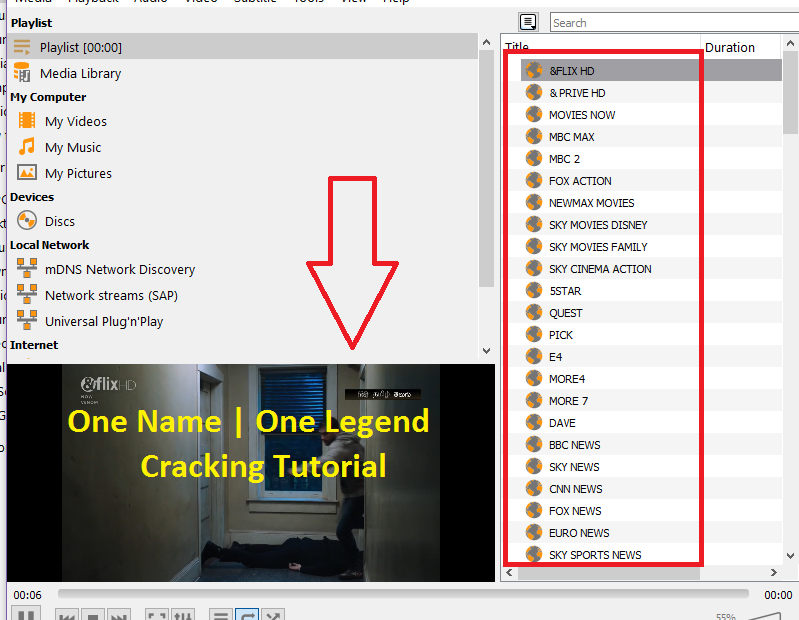The image size is (799, 620).
Task: Click the video preview area
Action: [251, 472]
